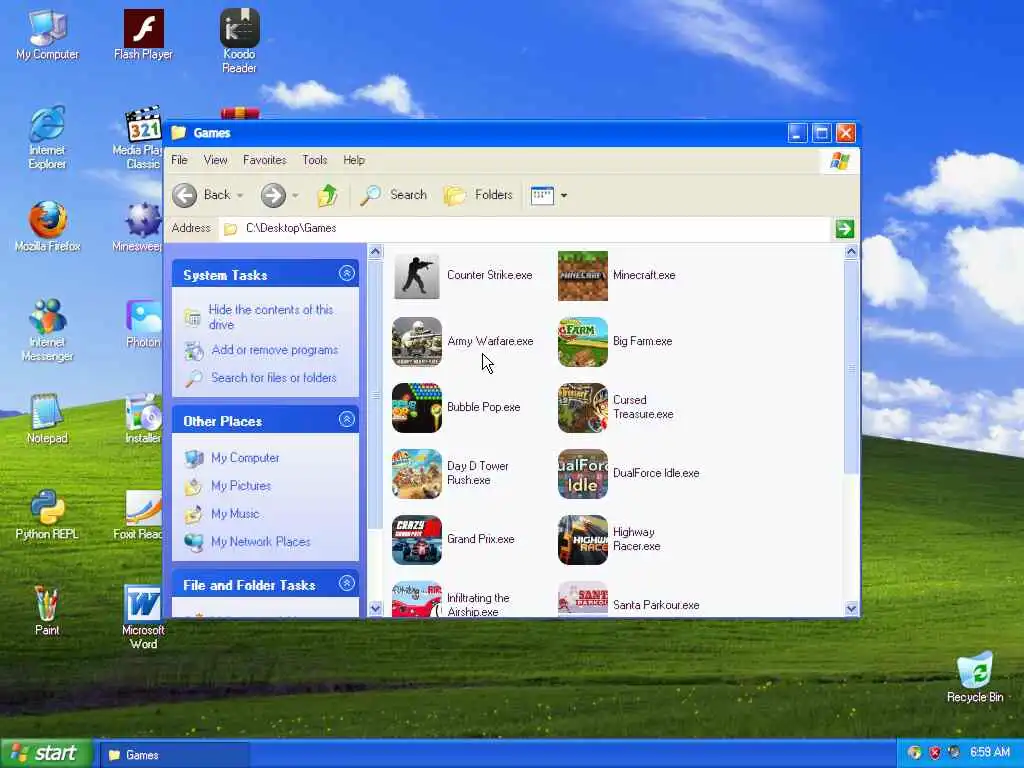Open My Music link
This screenshot has height=768, width=1024.
coord(235,514)
